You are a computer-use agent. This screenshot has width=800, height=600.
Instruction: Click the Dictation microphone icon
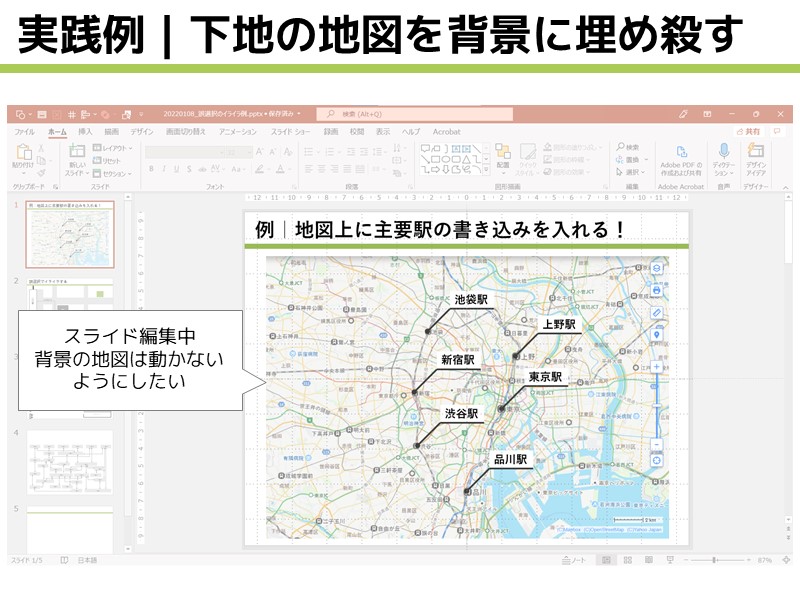723,151
